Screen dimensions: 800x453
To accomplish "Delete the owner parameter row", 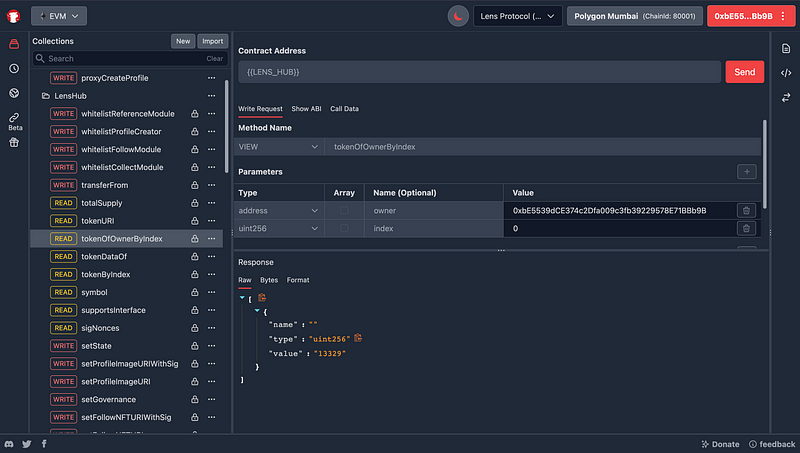I will tap(745, 210).
